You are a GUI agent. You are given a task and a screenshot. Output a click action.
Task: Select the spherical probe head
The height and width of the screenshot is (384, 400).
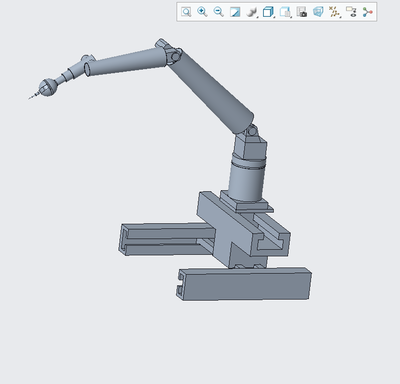point(48,87)
